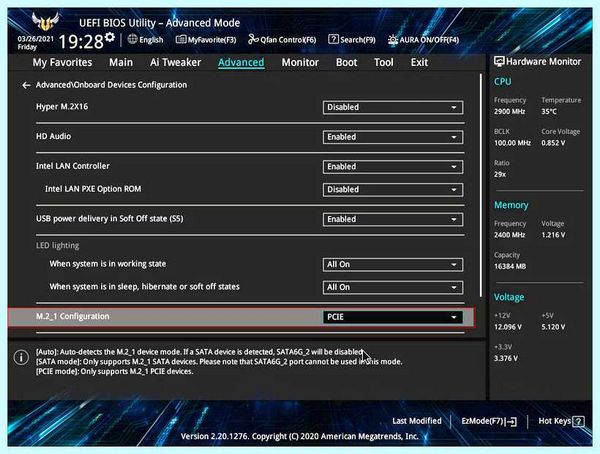The width and height of the screenshot is (600, 454).
Task: Open MyFavorite(F3) shortcut
Action: click(x=206, y=40)
